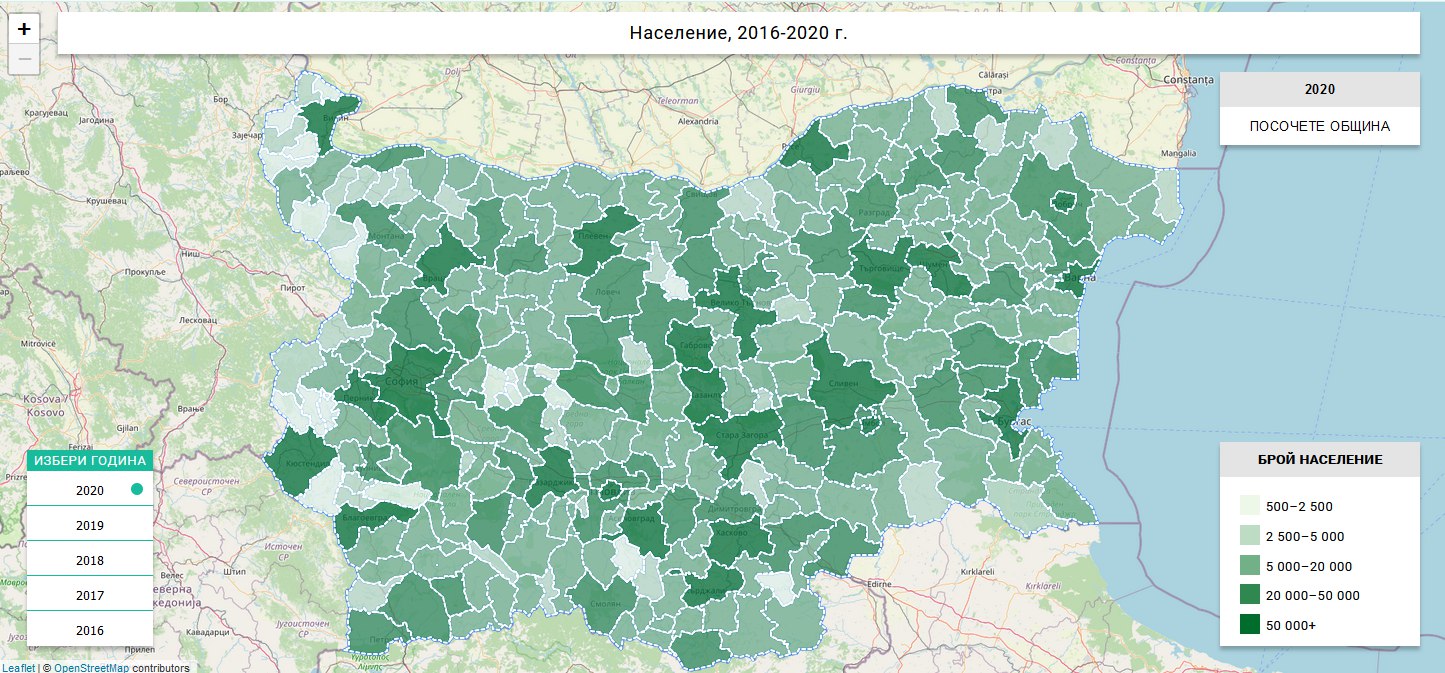Select year 2019 in year picker
This screenshot has width=1445, height=673.
pyautogui.click(x=90, y=525)
